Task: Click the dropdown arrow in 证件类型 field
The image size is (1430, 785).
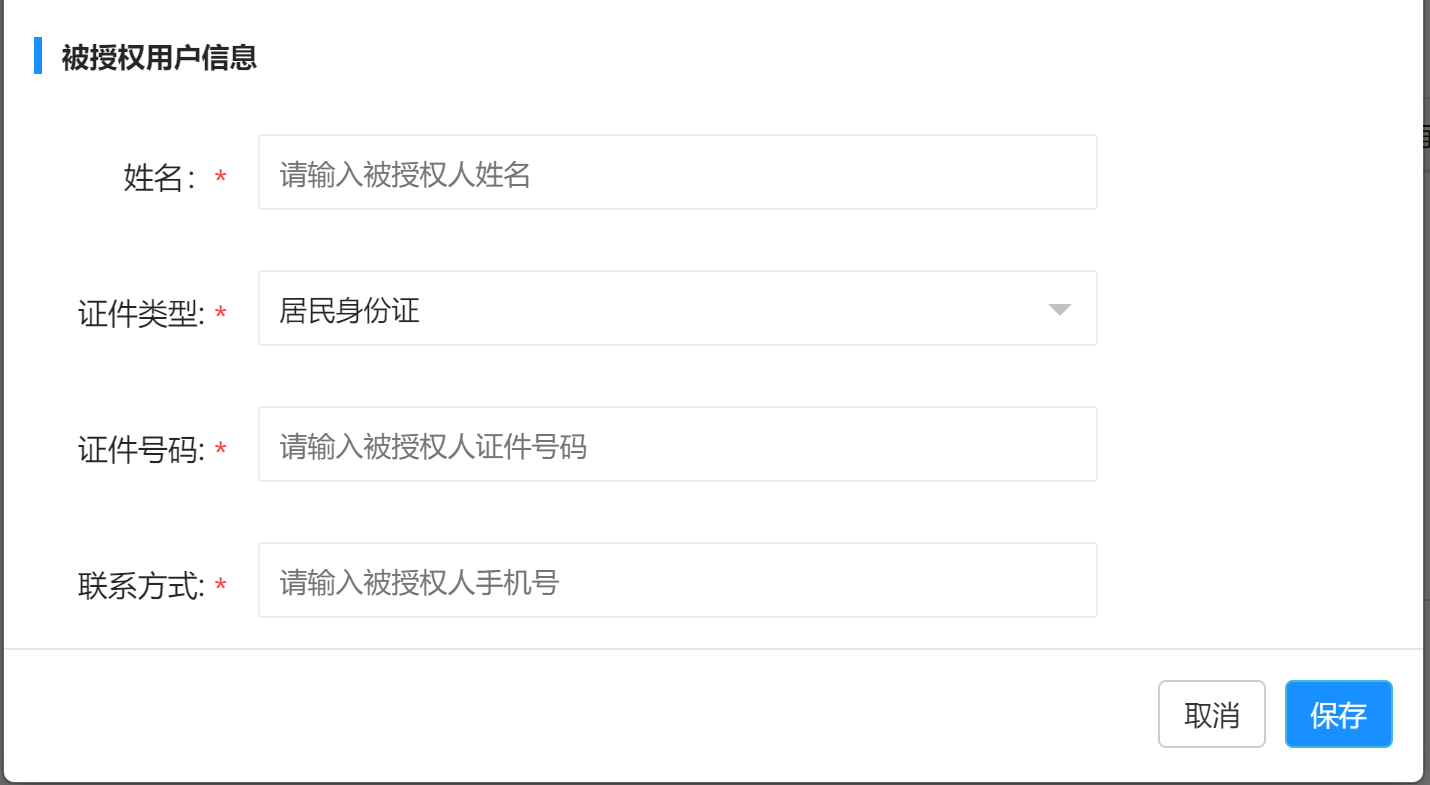Action: (1059, 310)
